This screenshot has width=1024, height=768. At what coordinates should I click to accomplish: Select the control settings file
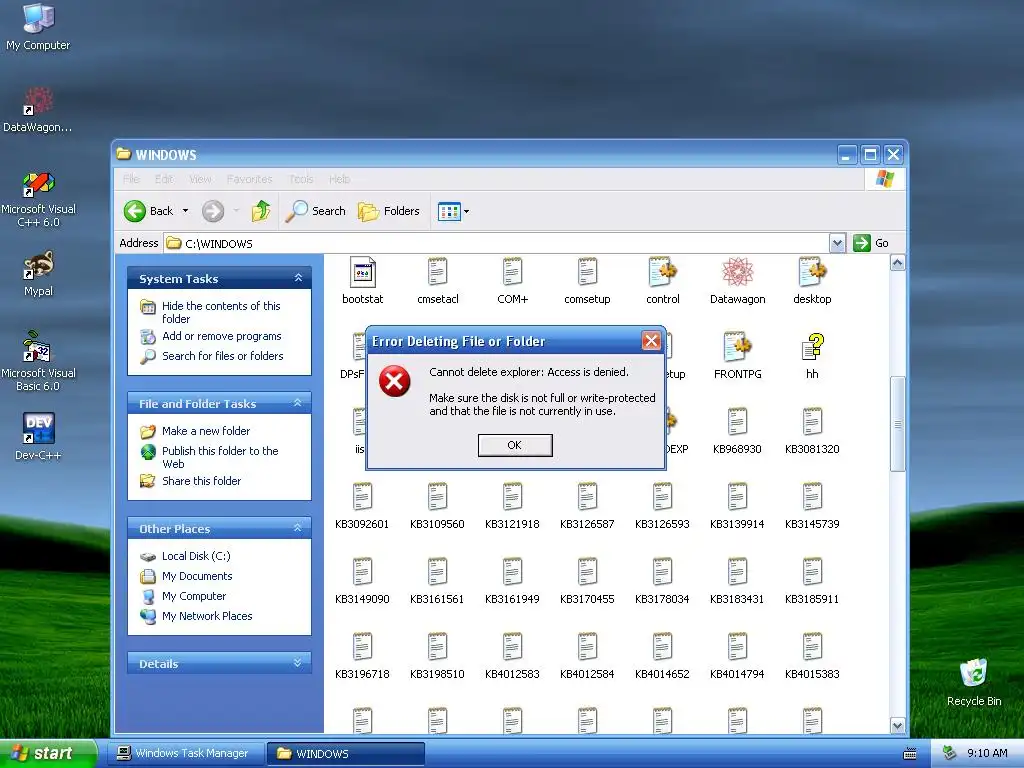[662, 281]
